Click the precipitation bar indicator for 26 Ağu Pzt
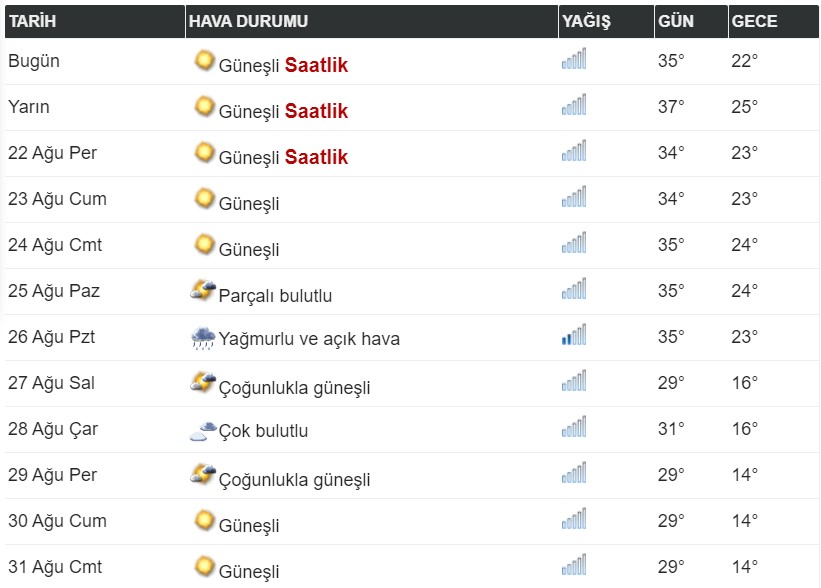This screenshot has width=821, height=588. [574, 335]
